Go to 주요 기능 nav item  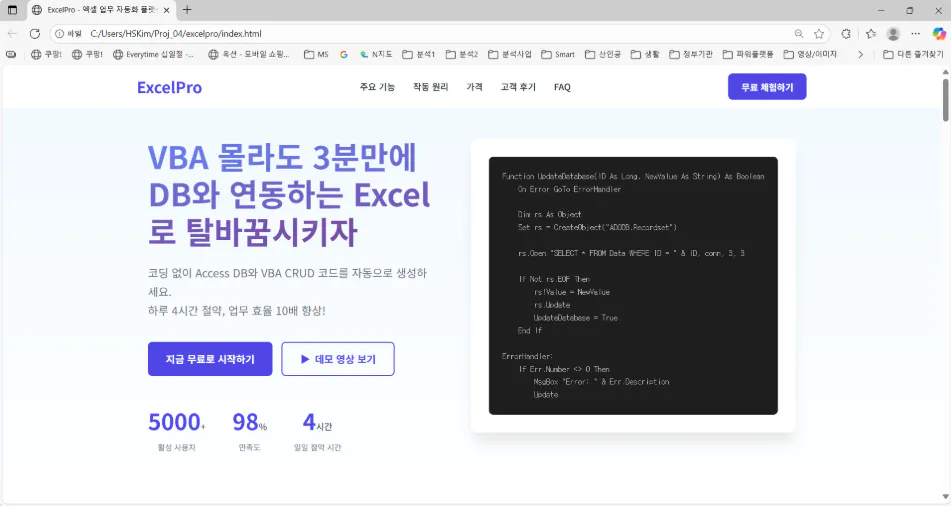pyautogui.click(x=377, y=87)
